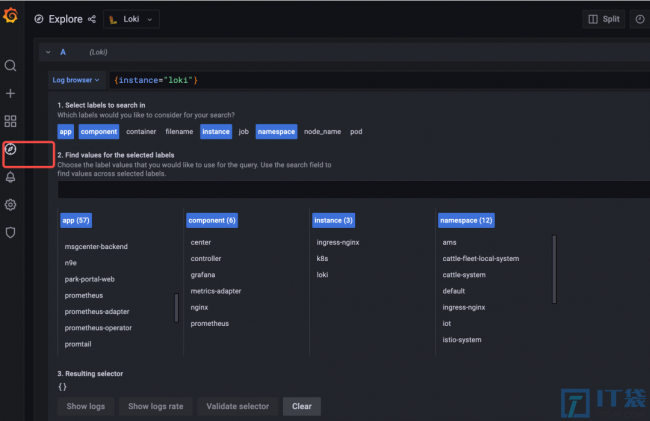Open the Loki data source dropdown
The width and height of the screenshot is (650, 421).
[x=131, y=19]
